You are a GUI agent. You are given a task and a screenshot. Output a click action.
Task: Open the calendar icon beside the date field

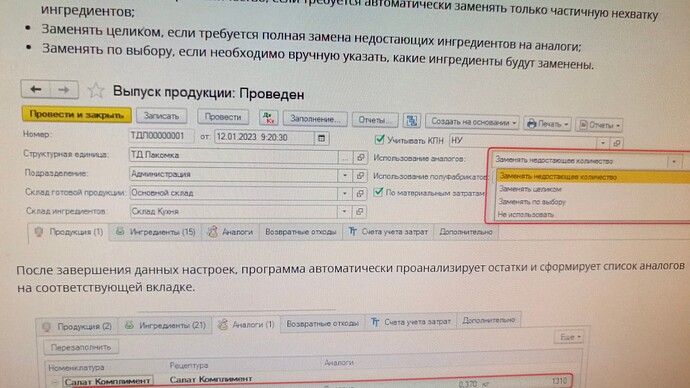[321, 138]
